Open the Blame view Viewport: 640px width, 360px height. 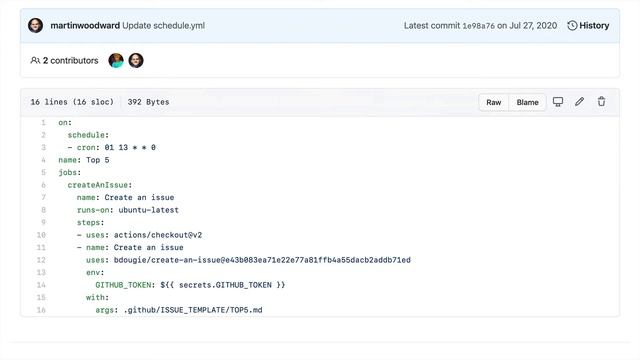(x=527, y=102)
